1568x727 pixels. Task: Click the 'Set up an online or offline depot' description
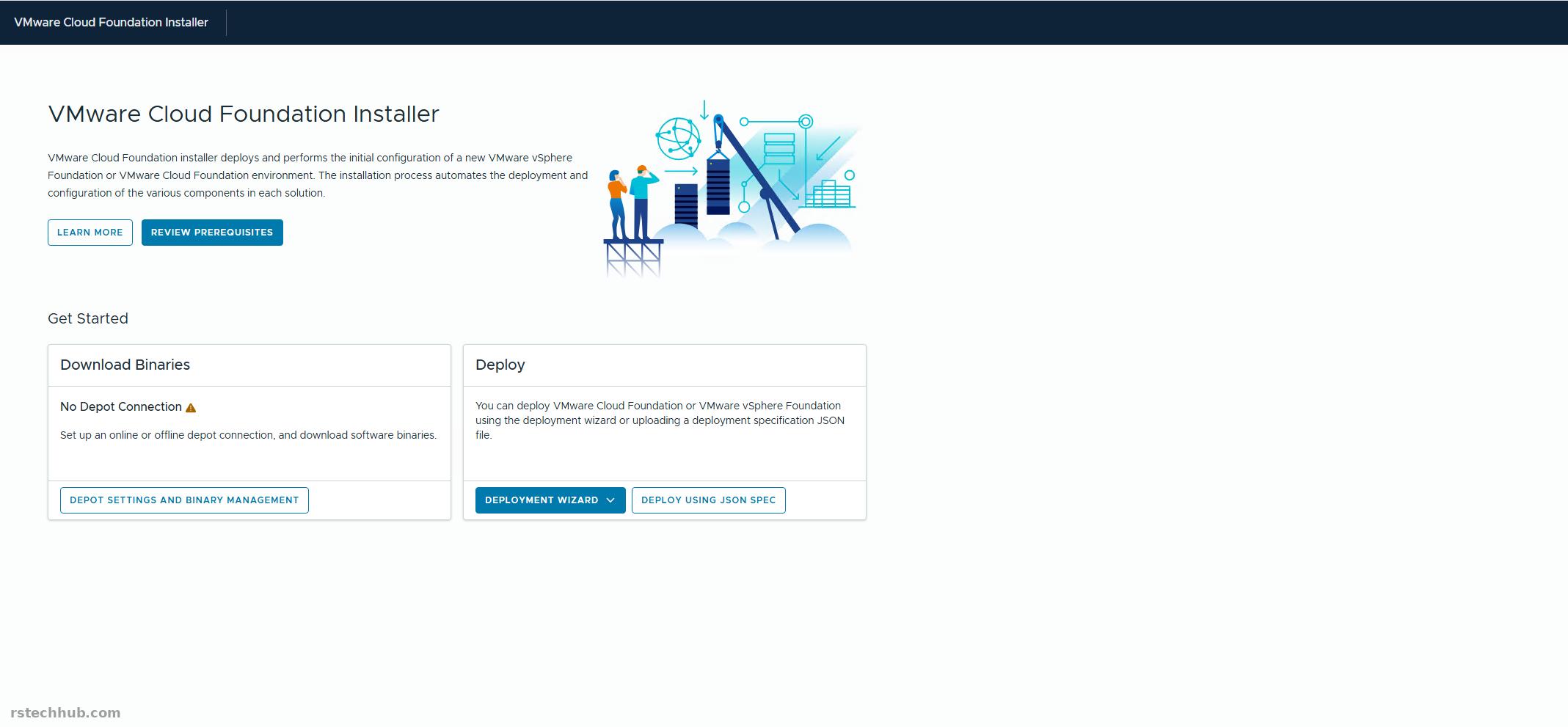point(248,435)
